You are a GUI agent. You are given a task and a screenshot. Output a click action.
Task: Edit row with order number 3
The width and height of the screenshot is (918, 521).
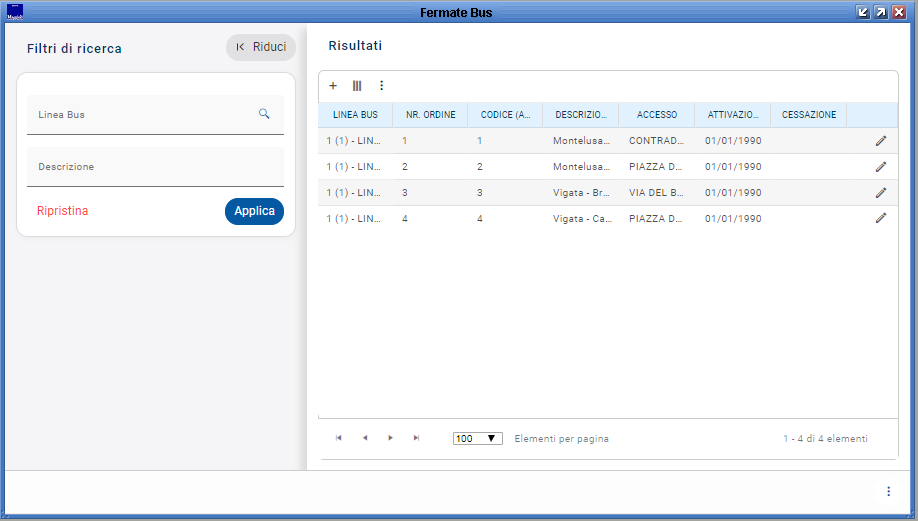click(881, 193)
